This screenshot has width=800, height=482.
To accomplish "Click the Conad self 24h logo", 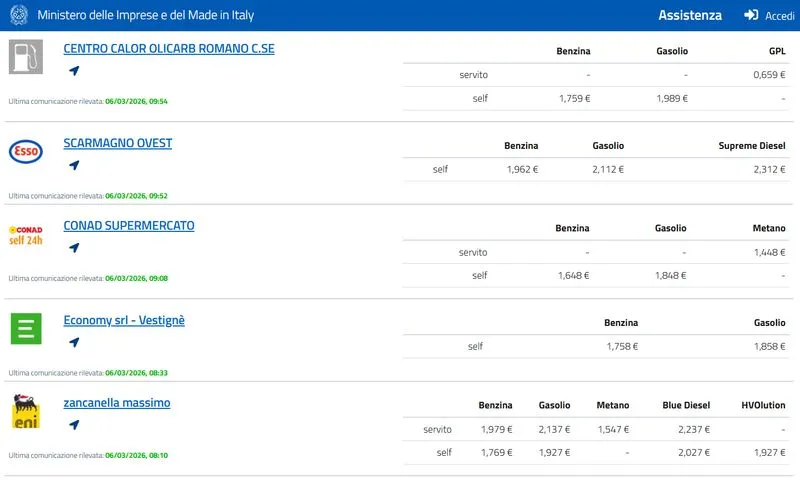I will coord(26,235).
